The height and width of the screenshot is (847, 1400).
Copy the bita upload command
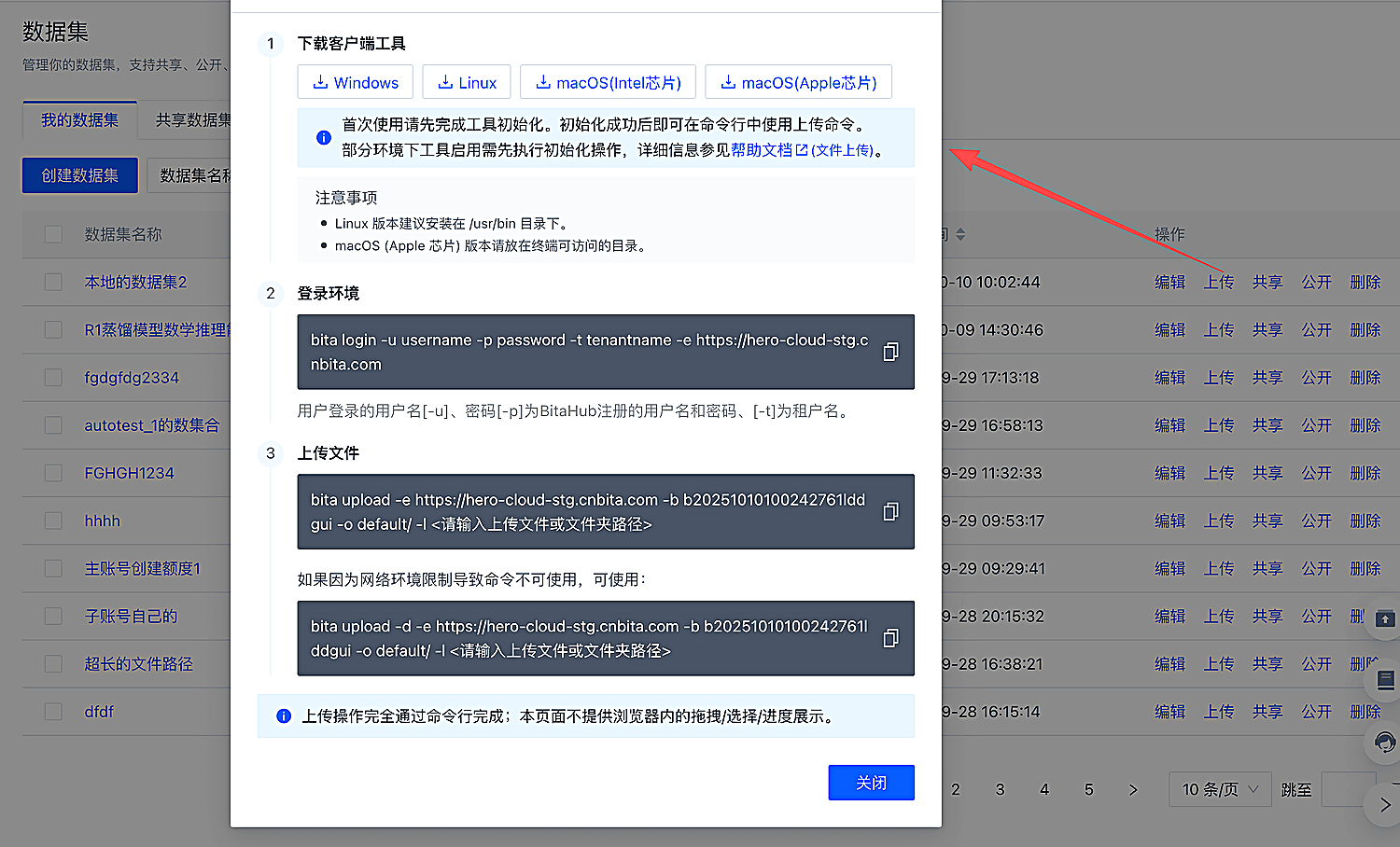tap(890, 511)
